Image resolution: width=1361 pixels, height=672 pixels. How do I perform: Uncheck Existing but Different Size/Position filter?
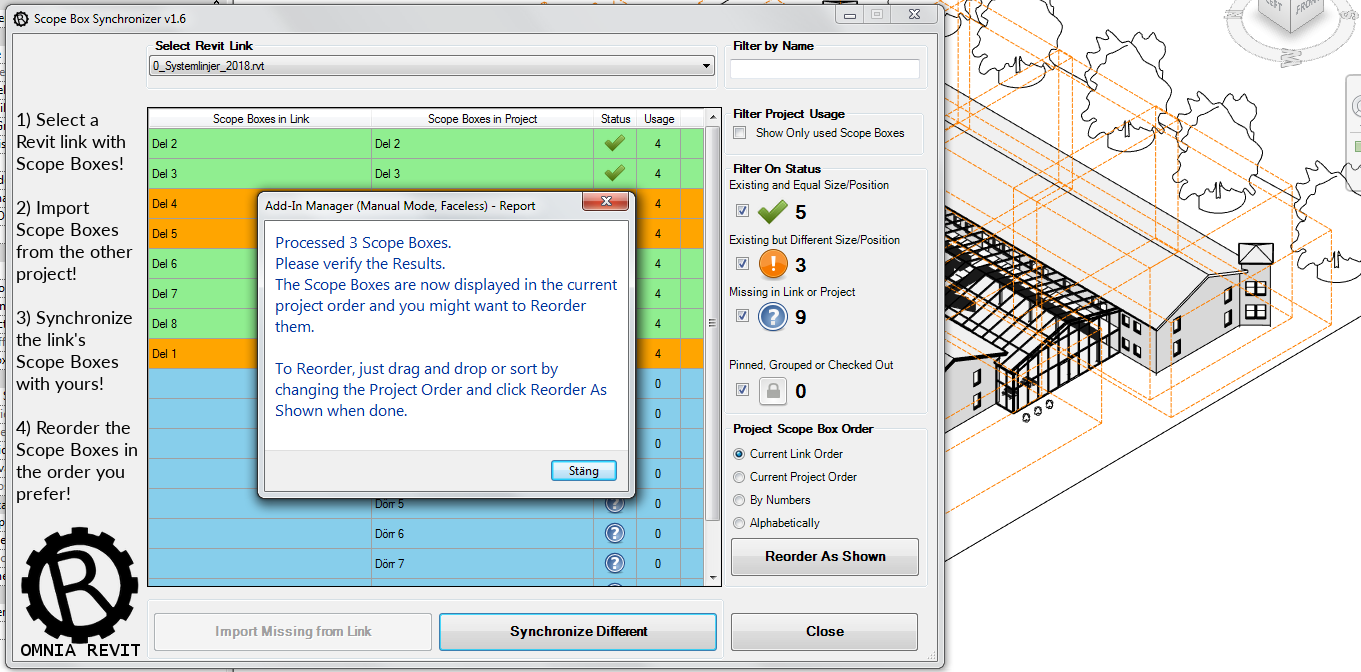click(x=741, y=263)
